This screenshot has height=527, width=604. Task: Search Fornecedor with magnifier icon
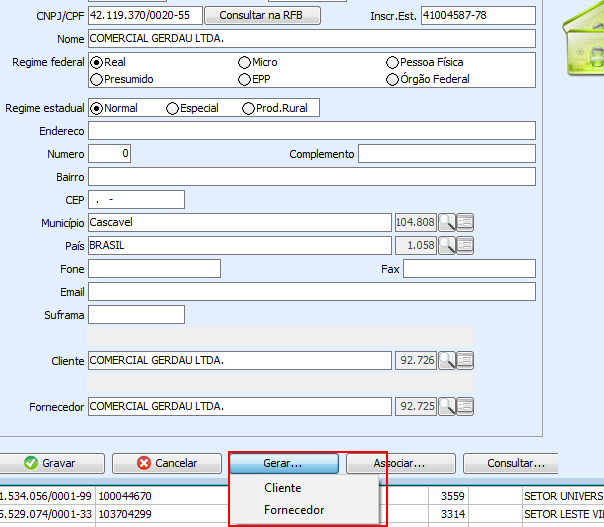tap(447, 406)
